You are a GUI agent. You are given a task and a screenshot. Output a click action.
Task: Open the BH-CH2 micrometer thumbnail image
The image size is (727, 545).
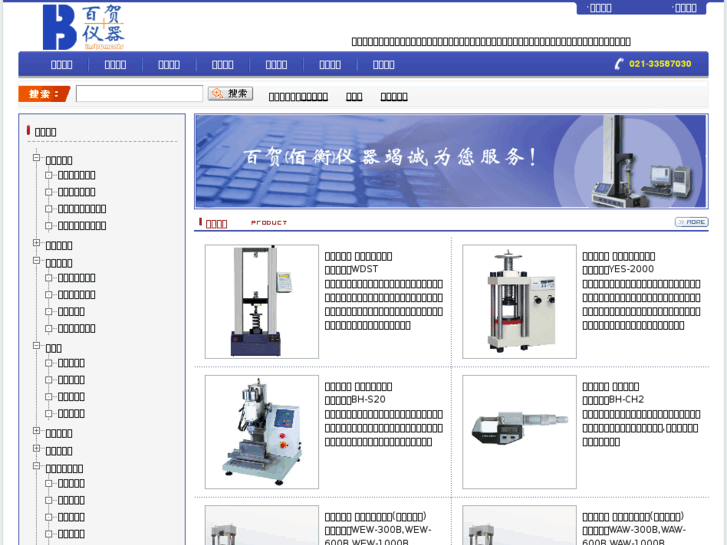[519, 432]
